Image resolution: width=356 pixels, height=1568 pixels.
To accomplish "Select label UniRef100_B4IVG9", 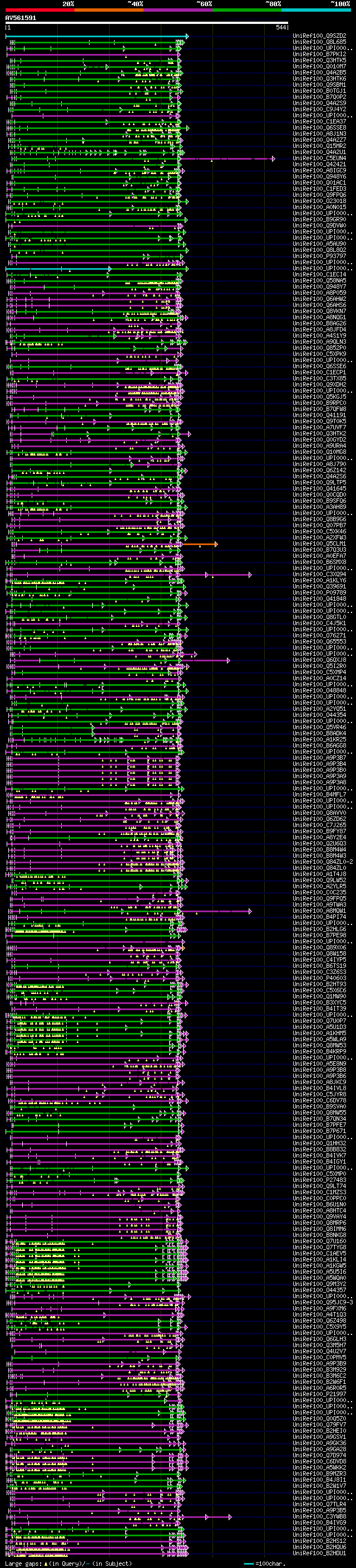I will 319,1522.
